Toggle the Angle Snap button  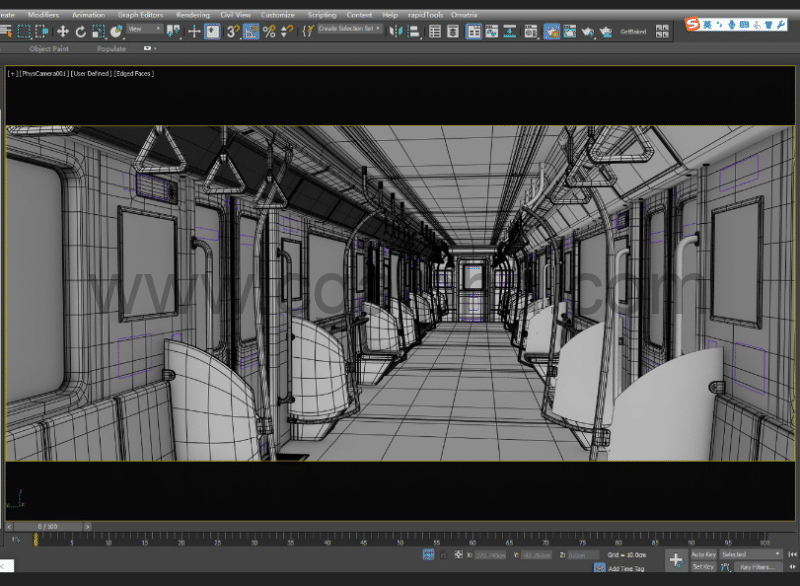(251, 32)
